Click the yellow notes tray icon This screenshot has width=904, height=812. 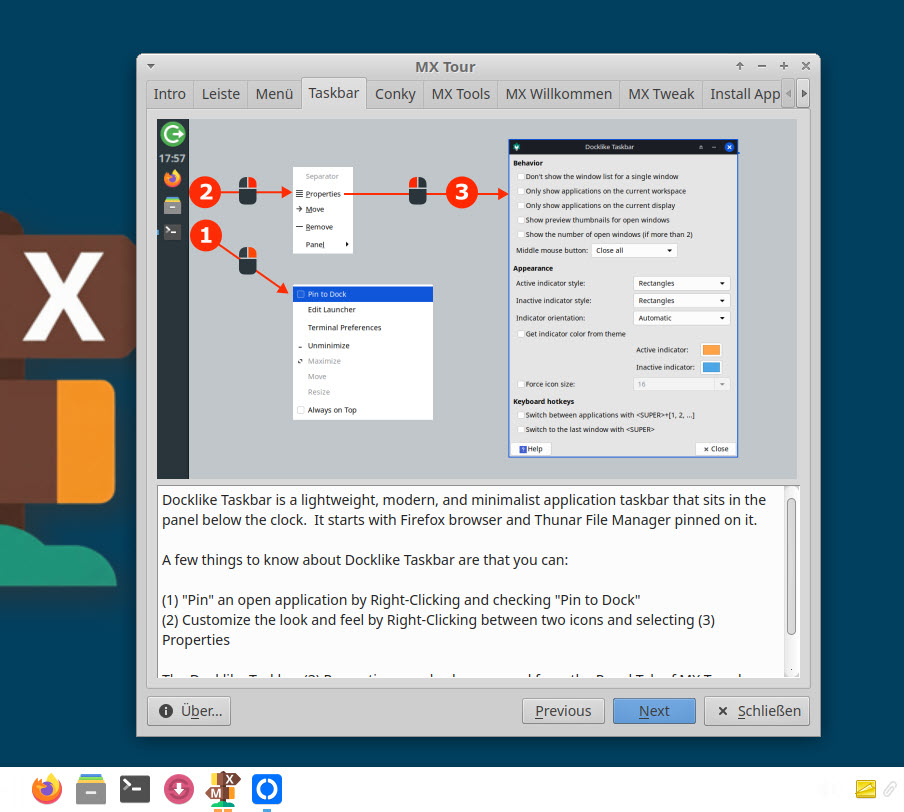coord(865,789)
